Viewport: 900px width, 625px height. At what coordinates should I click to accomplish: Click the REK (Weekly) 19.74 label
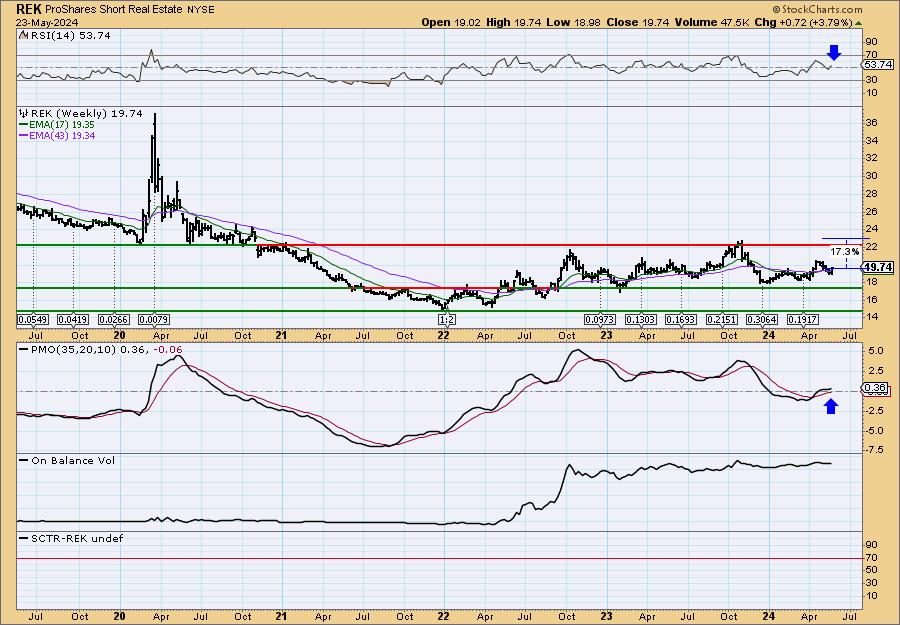tap(87, 114)
